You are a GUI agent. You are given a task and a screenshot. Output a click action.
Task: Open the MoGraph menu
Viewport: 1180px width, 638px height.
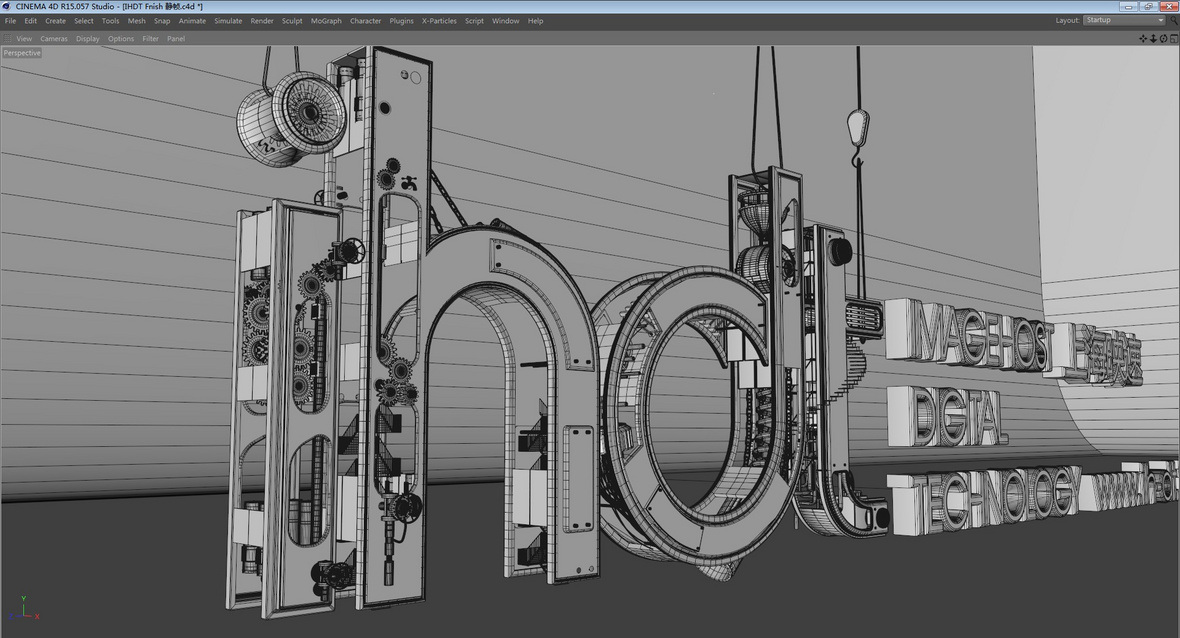[326, 20]
